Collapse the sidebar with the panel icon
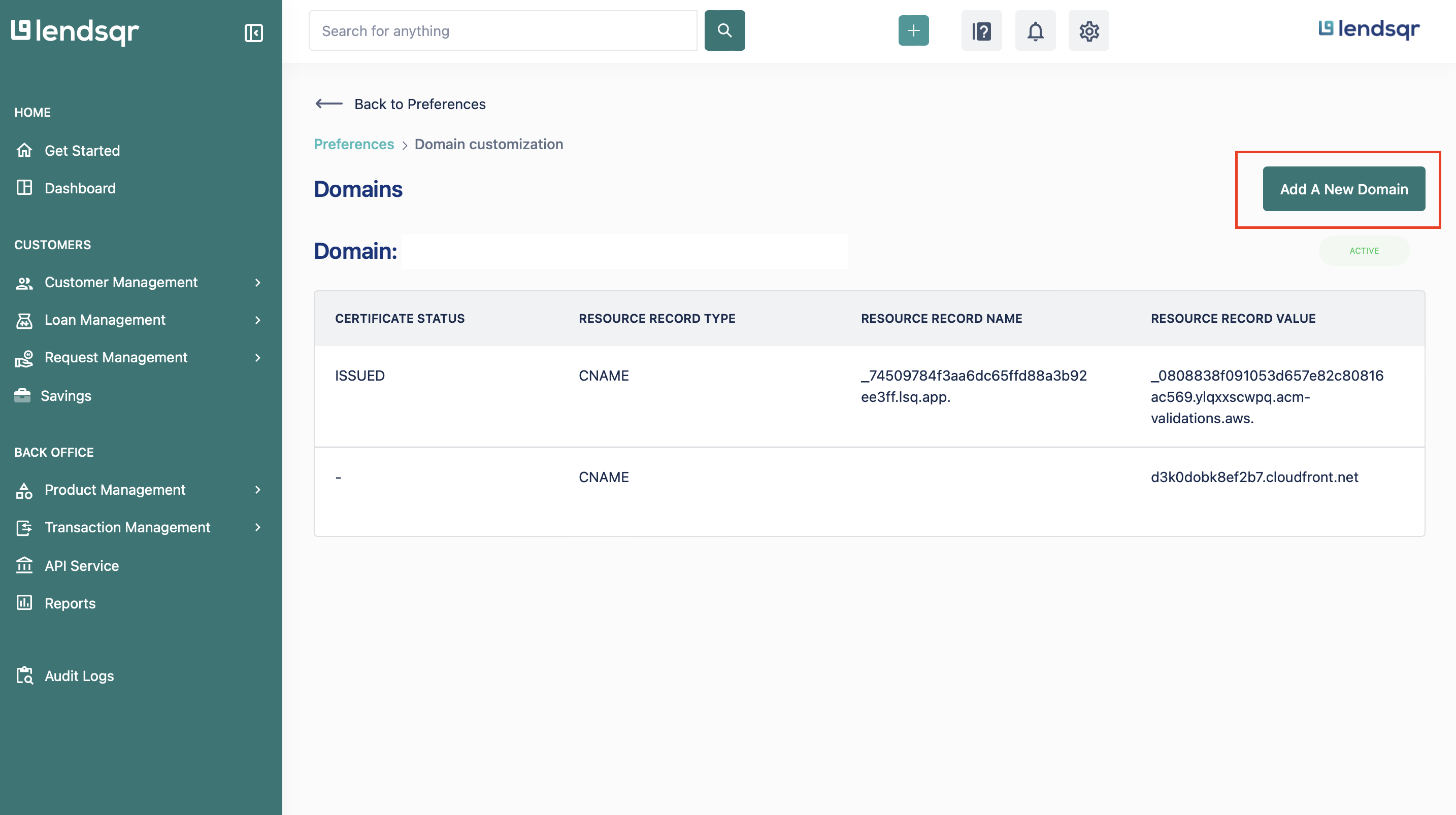1456x815 pixels. pos(253,32)
